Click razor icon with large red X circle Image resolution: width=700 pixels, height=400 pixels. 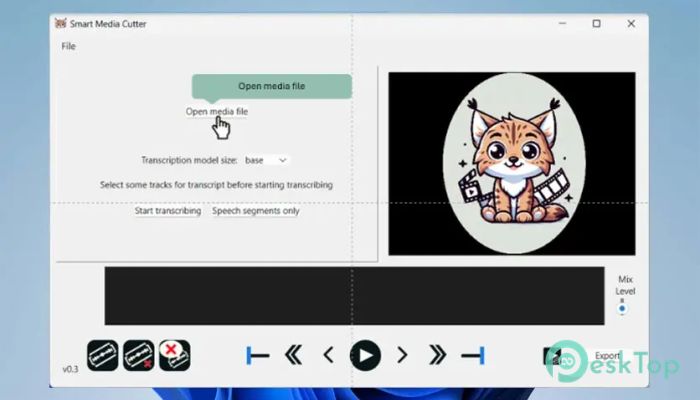coord(174,355)
